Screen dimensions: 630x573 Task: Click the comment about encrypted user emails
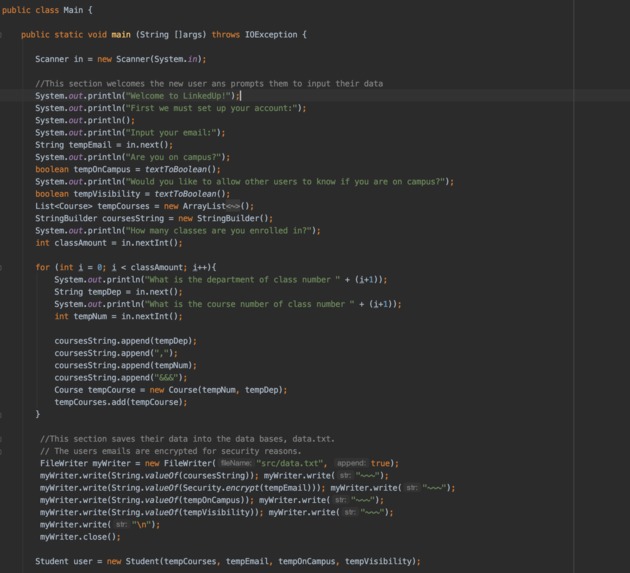pyautogui.click(x=171, y=451)
